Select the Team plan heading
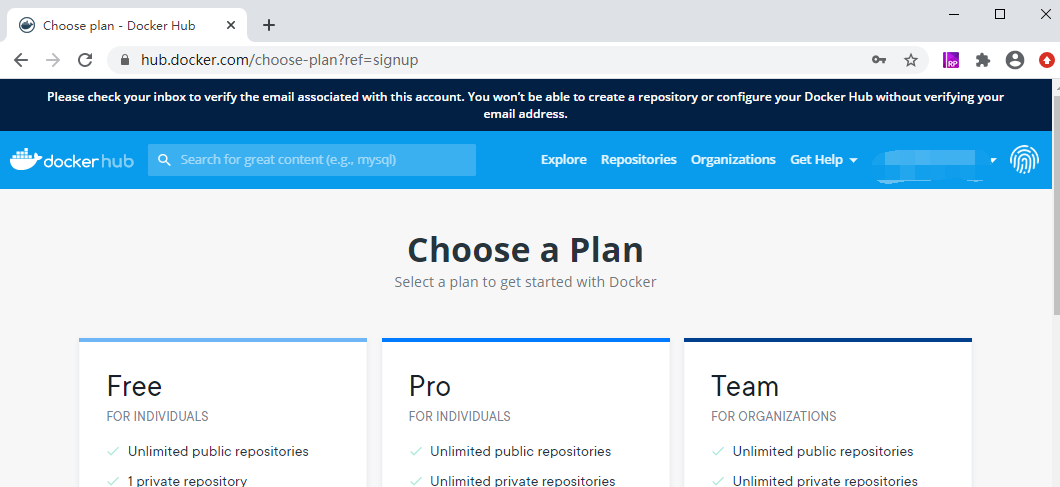The image size is (1060, 487). [745, 386]
